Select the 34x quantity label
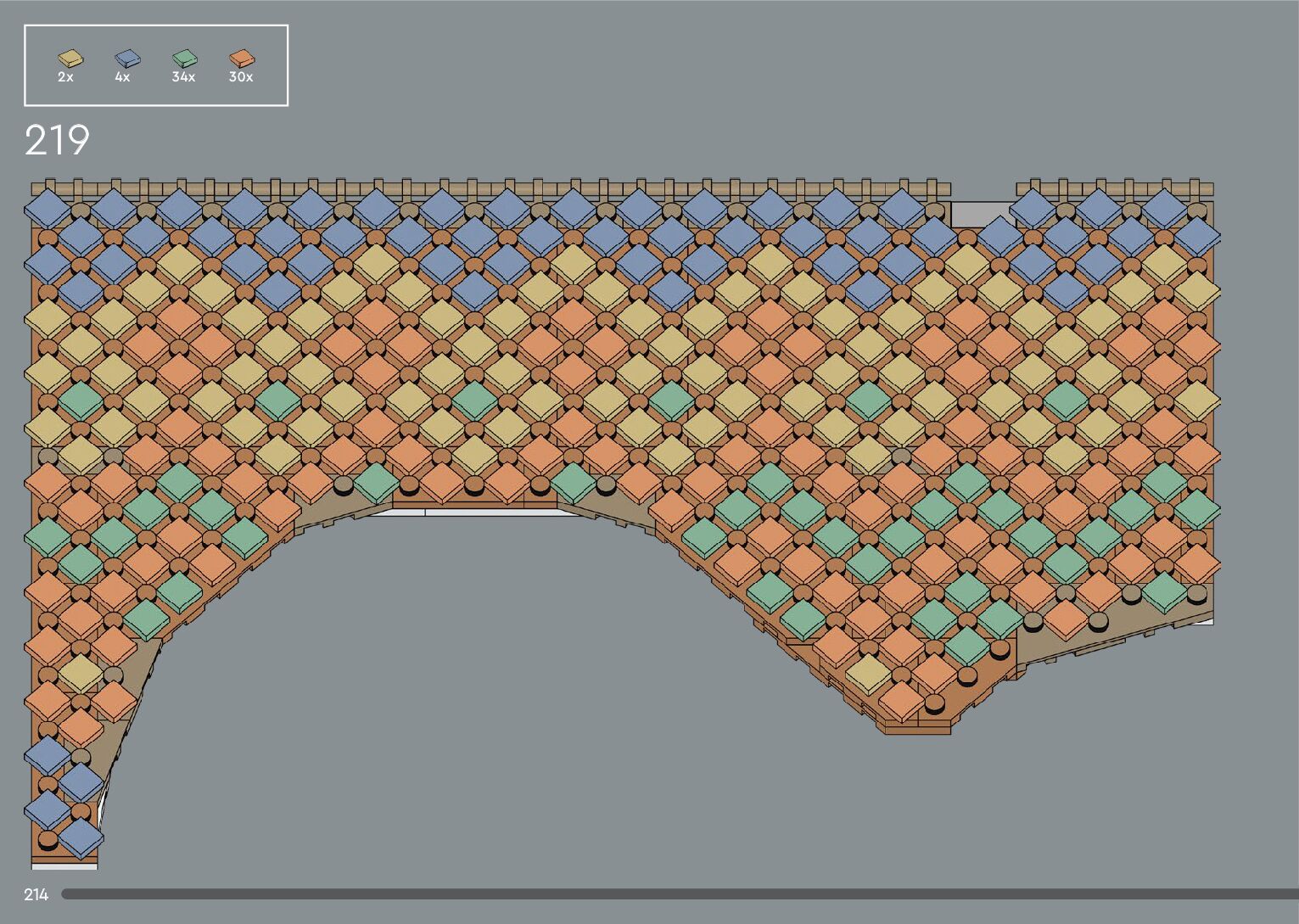The height and width of the screenshot is (924, 1299). pyautogui.click(x=183, y=77)
